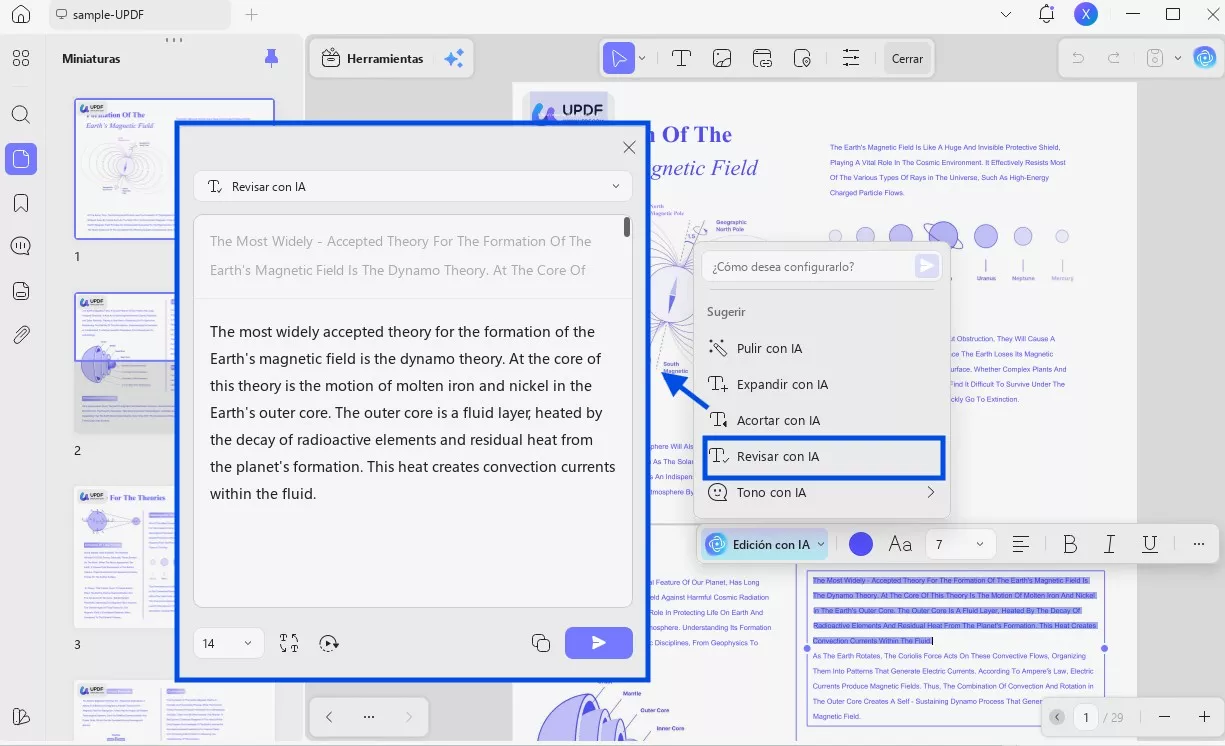Zoom out with the minus button

(1164, 717)
